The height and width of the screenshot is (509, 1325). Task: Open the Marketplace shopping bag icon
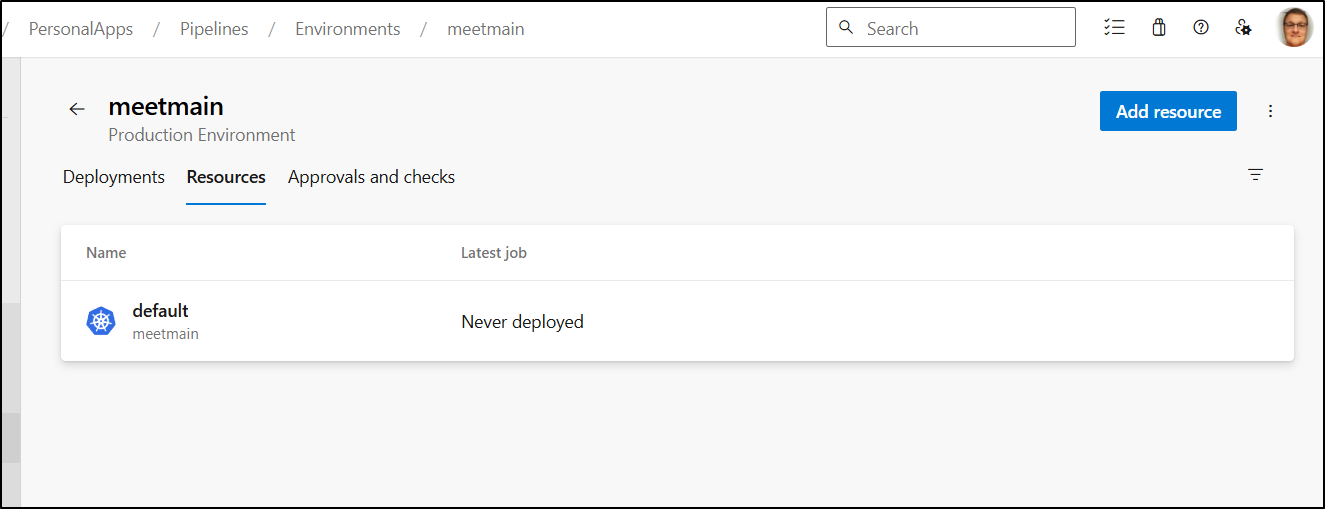click(1159, 28)
